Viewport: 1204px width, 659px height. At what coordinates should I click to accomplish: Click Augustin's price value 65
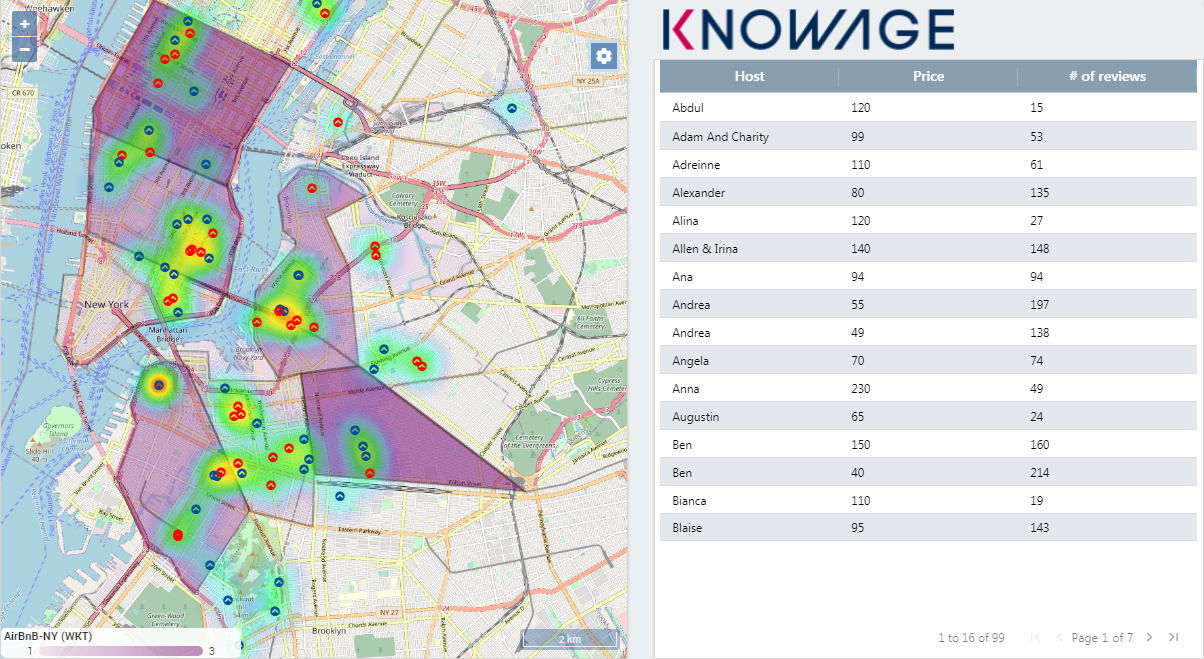coord(858,416)
